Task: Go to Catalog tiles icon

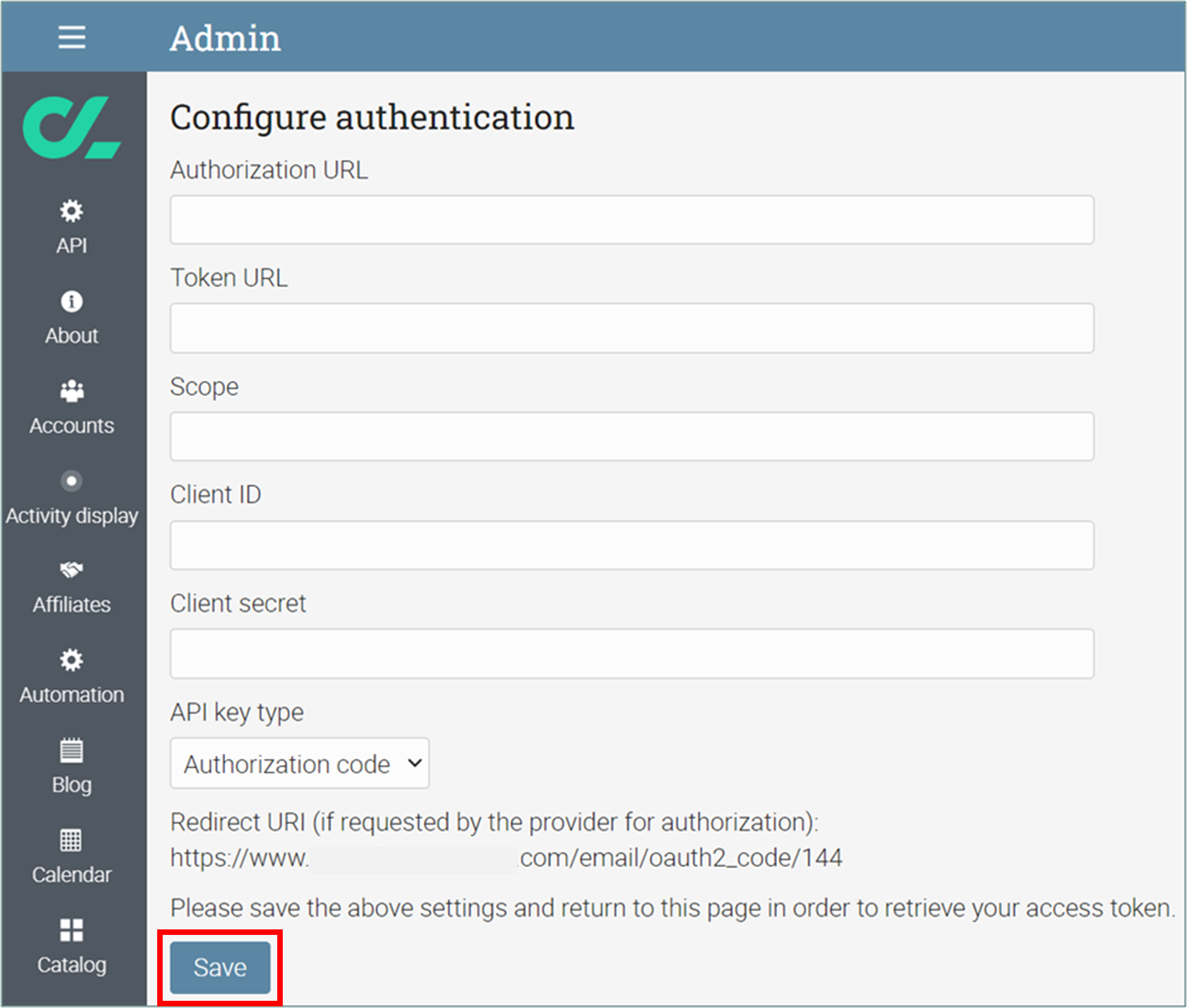Action: tap(71, 931)
